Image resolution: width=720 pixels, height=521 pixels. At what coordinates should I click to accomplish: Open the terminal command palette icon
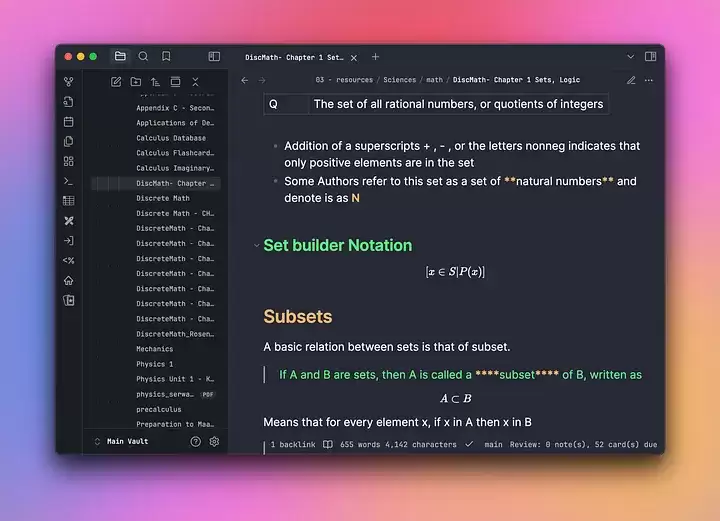tap(68, 181)
